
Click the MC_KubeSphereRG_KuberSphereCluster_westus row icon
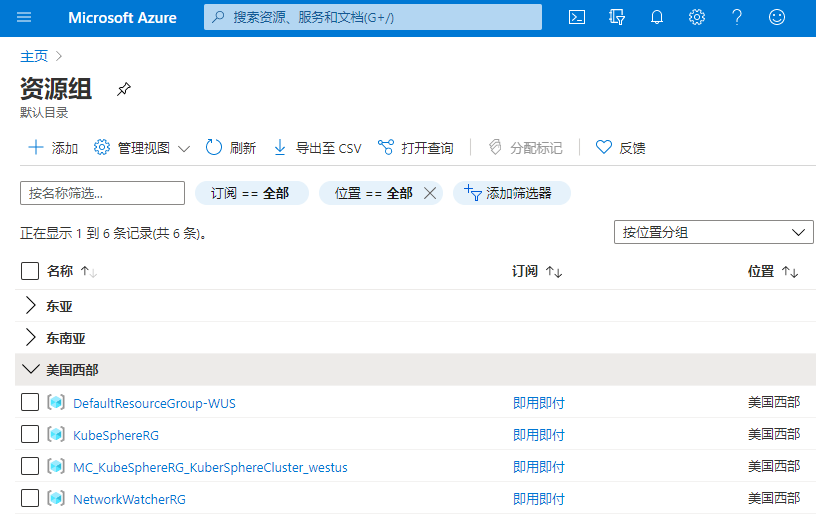click(x=56, y=466)
